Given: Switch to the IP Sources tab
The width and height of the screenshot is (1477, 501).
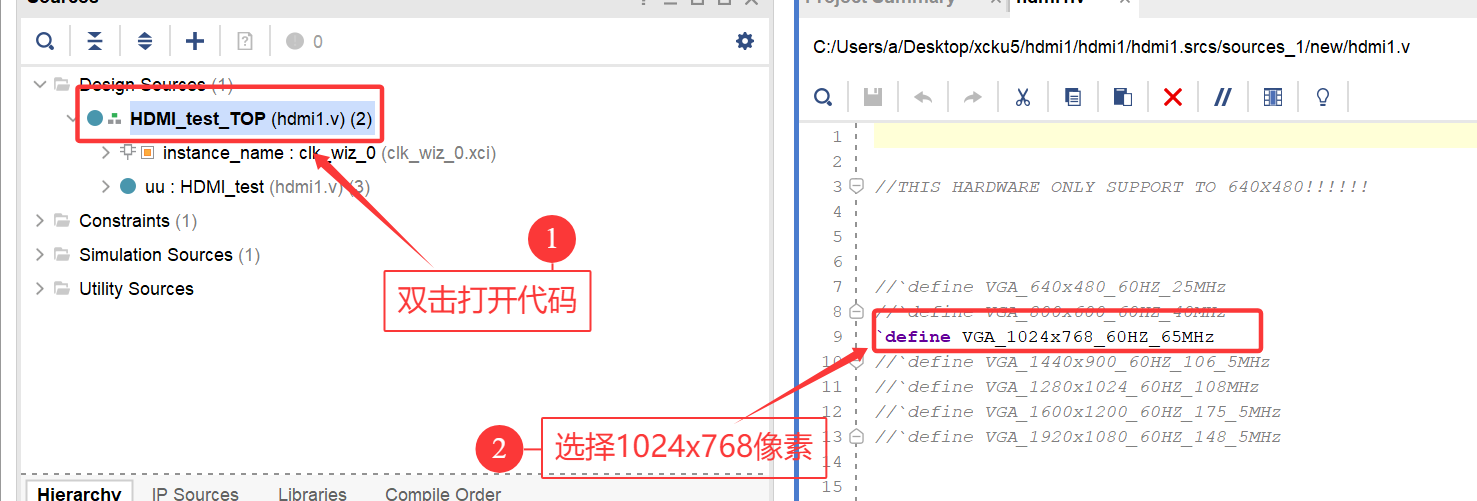Looking at the screenshot, I should click(195, 494).
